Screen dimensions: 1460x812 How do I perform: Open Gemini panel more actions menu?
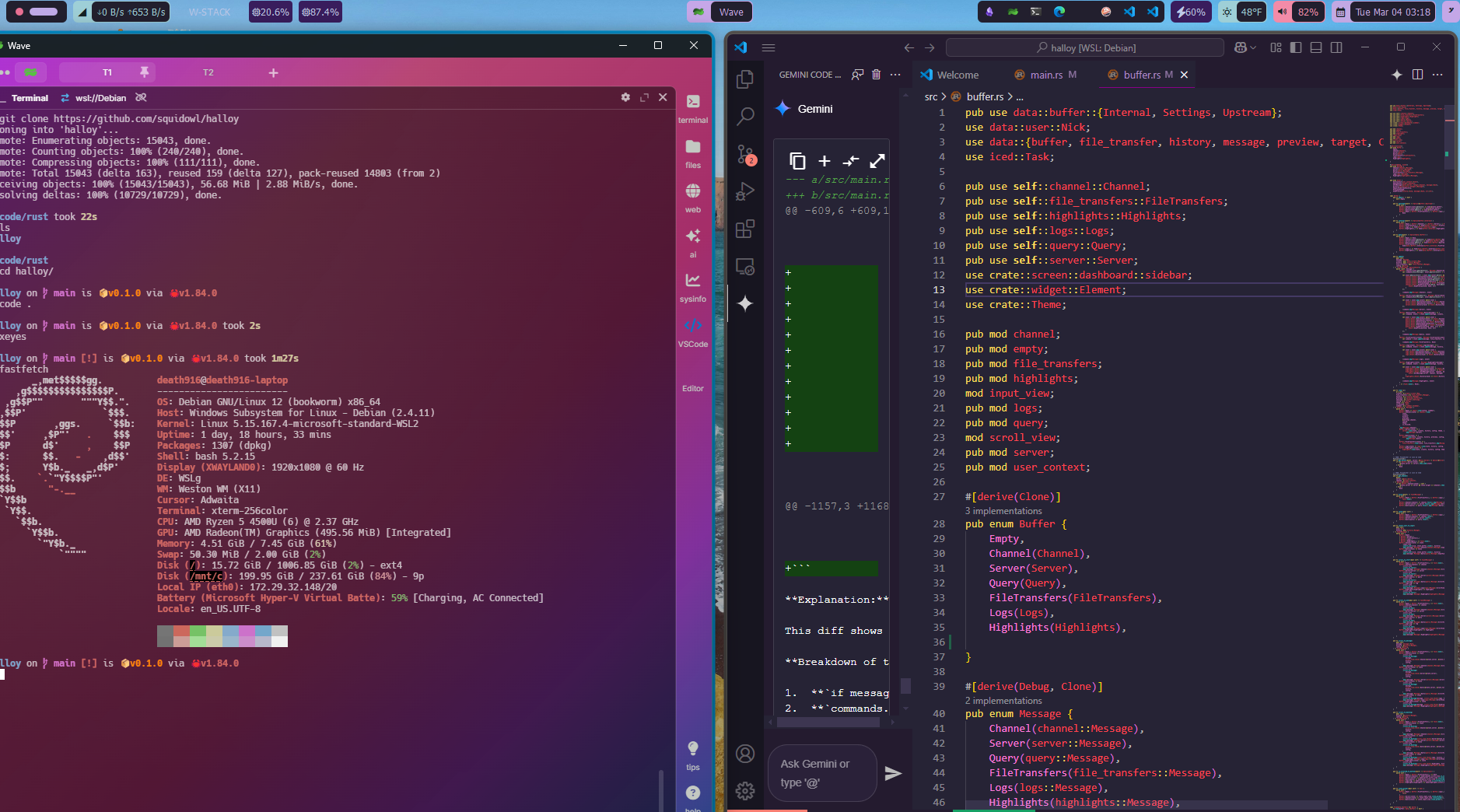(895, 75)
